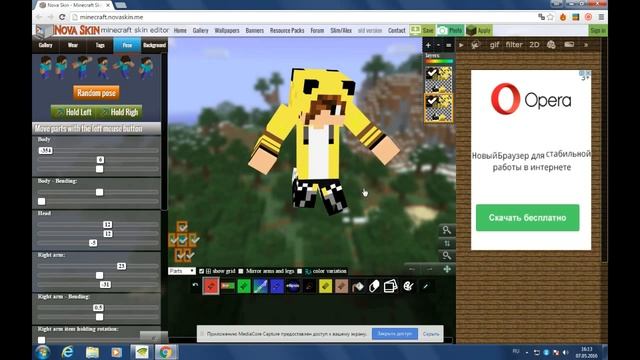Enable Mirror arms and legs checkbox

coord(241,271)
